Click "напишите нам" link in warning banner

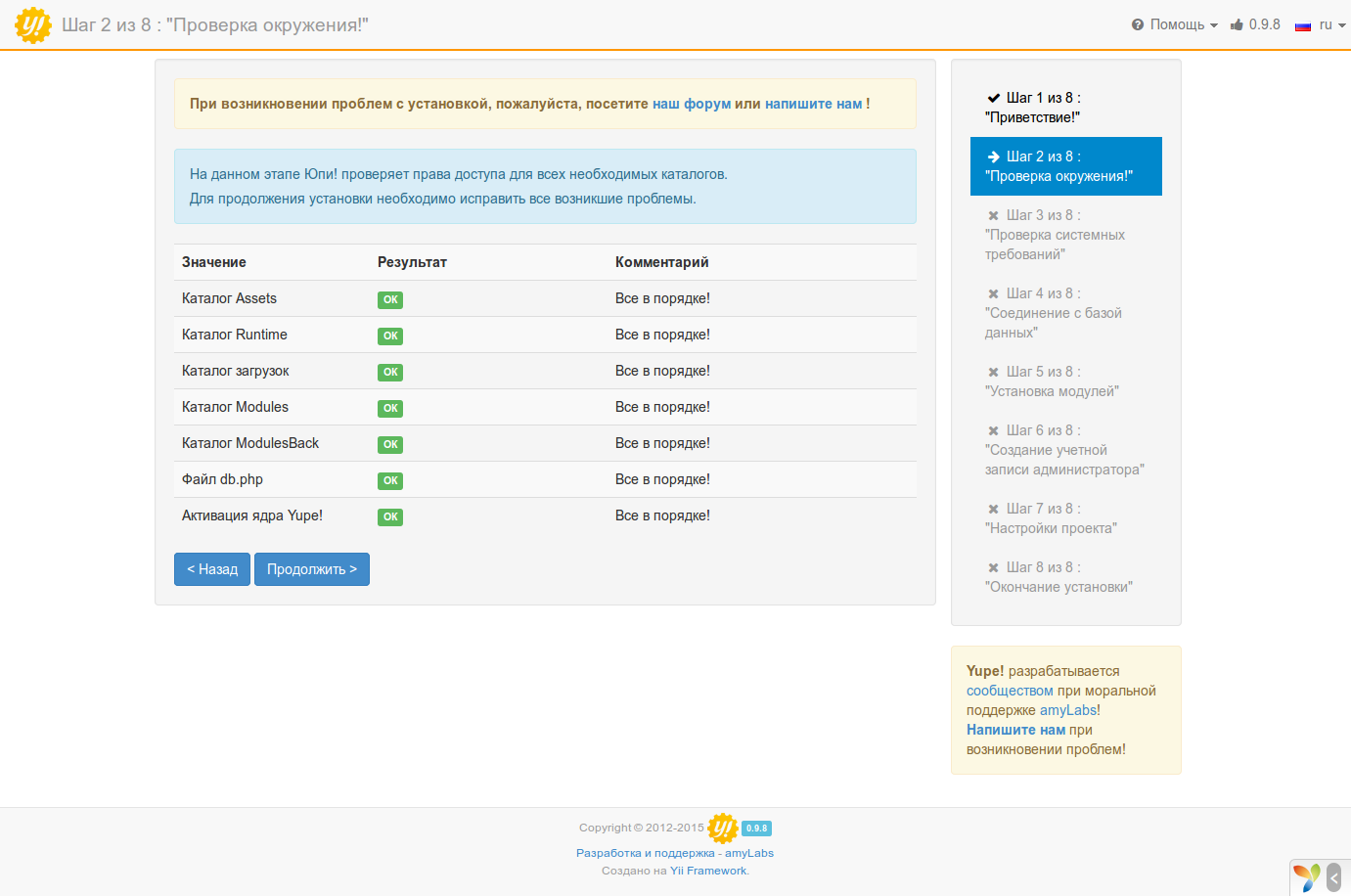[813, 104]
